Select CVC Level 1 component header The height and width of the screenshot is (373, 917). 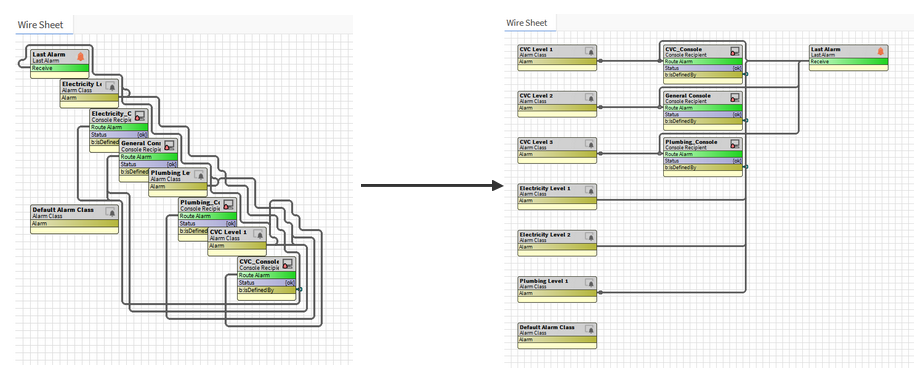coord(557,51)
